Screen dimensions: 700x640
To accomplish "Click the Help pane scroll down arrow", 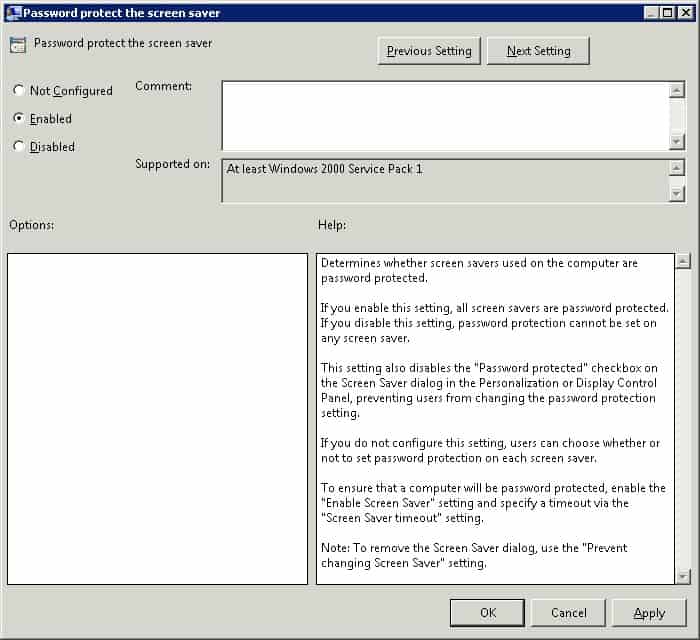I will [x=683, y=576].
